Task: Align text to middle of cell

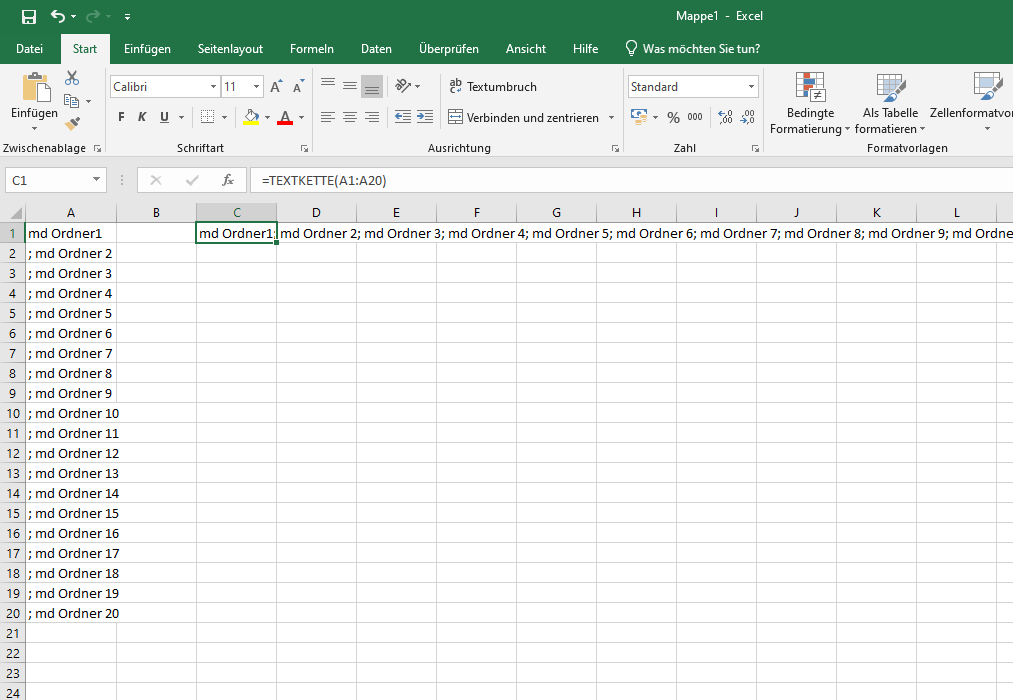Action: (350, 86)
